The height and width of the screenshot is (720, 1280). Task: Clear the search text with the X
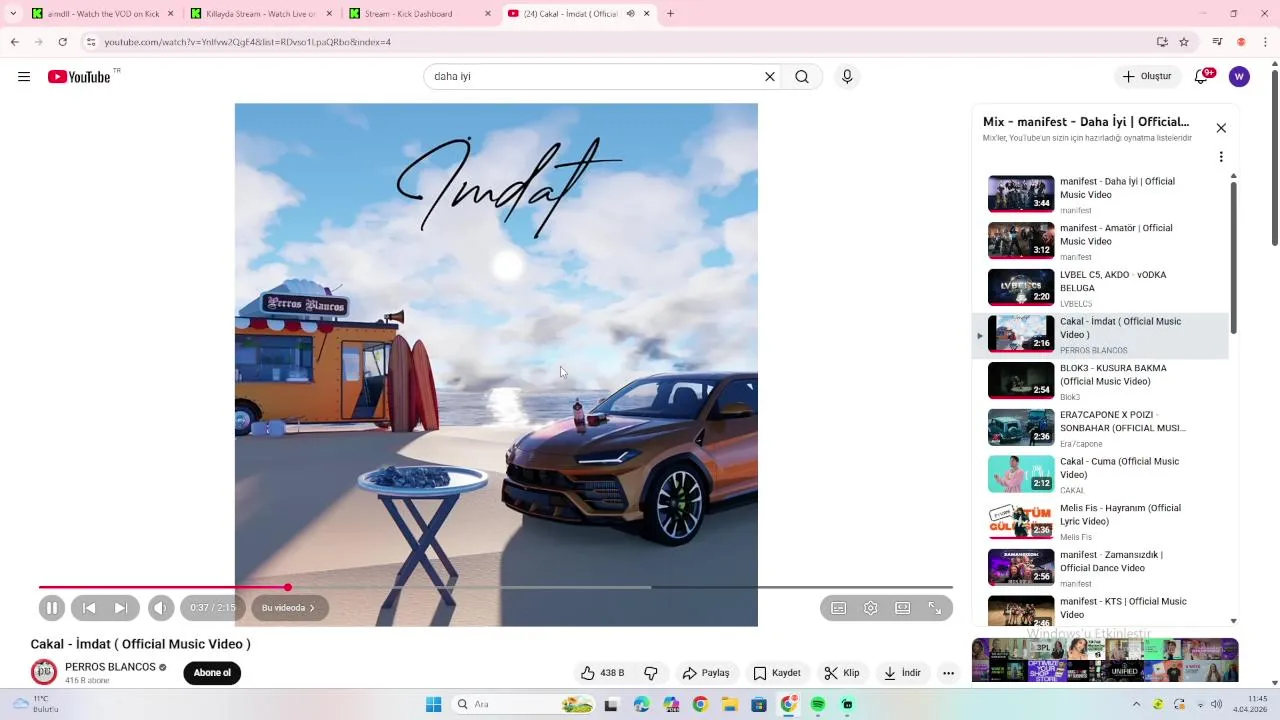[x=770, y=77]
